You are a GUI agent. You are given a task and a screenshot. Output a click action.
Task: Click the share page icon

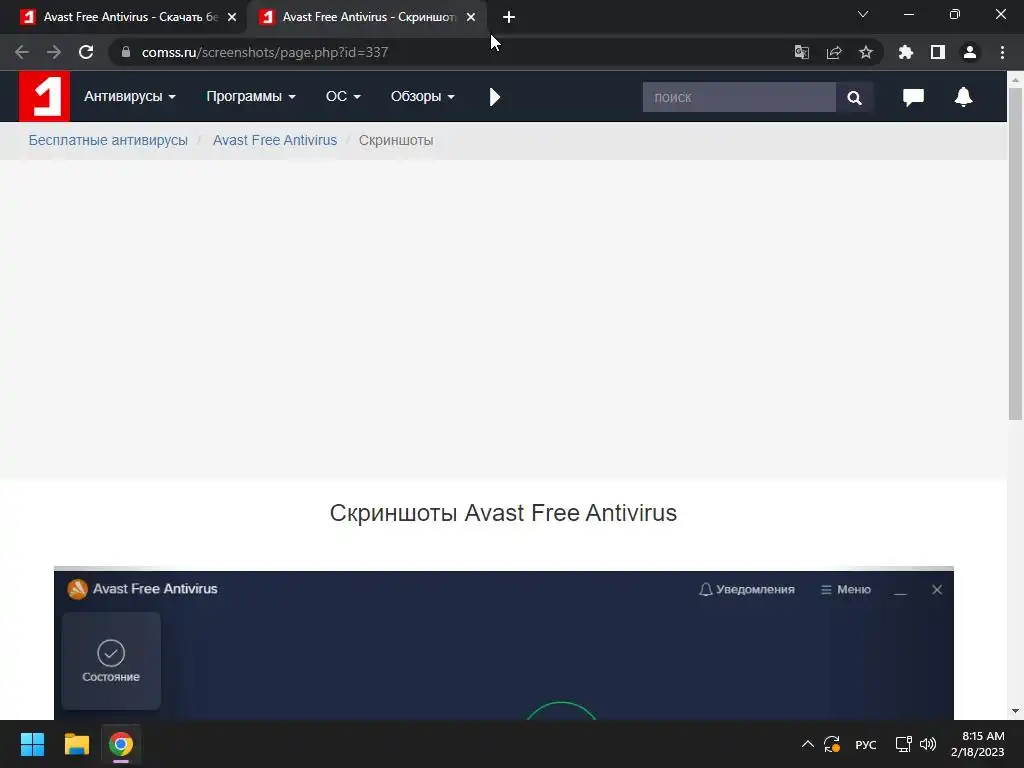pyautogui.click(x=834, y=52)
